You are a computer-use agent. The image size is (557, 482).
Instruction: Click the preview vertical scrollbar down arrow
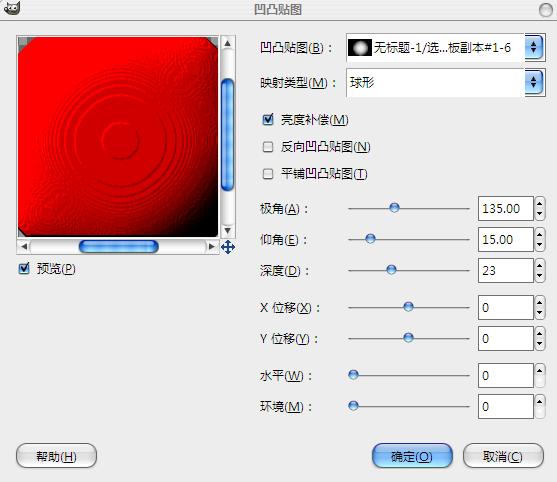(228, 231)
